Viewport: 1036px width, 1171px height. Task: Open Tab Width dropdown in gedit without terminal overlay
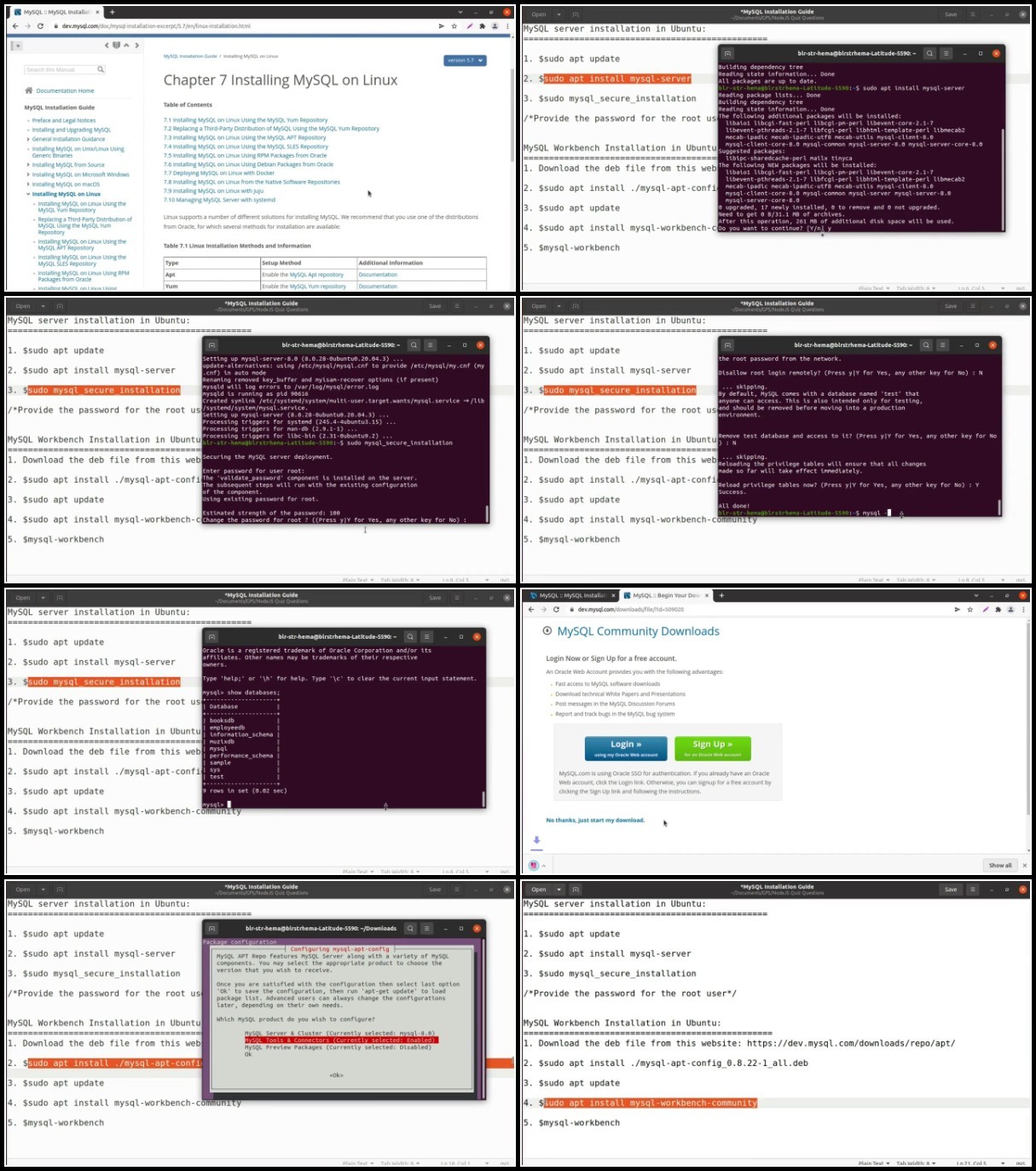click(914, 1163)
